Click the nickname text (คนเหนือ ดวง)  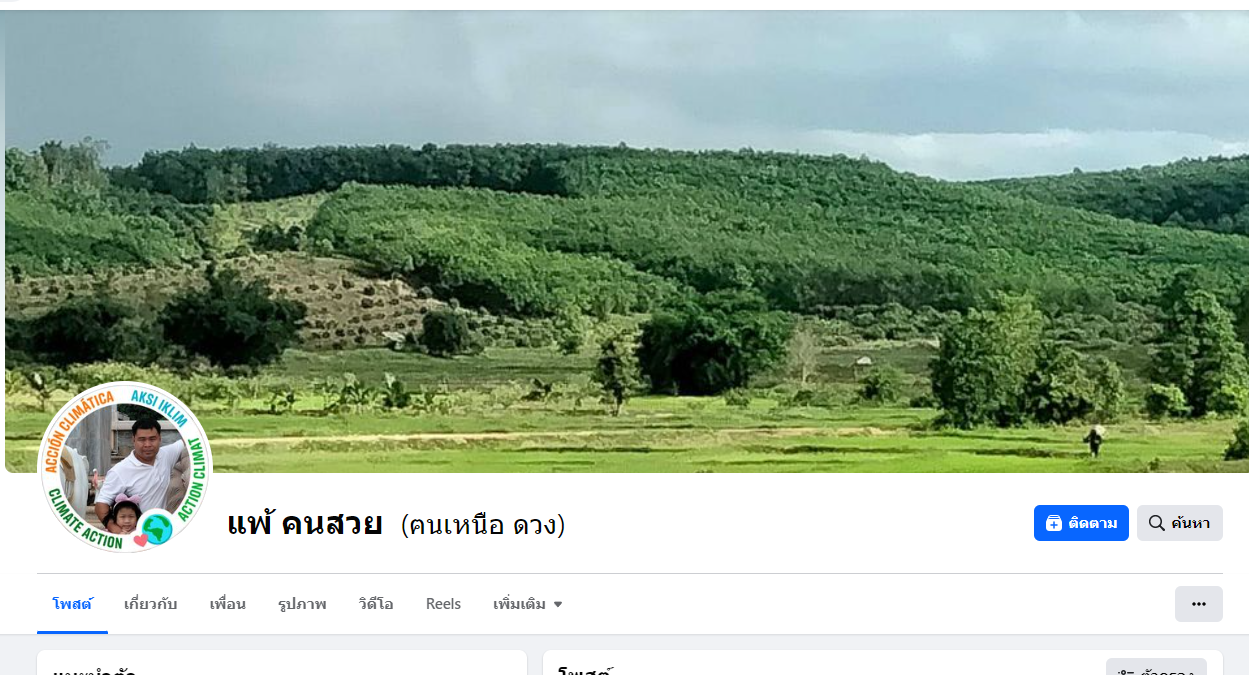483,524
